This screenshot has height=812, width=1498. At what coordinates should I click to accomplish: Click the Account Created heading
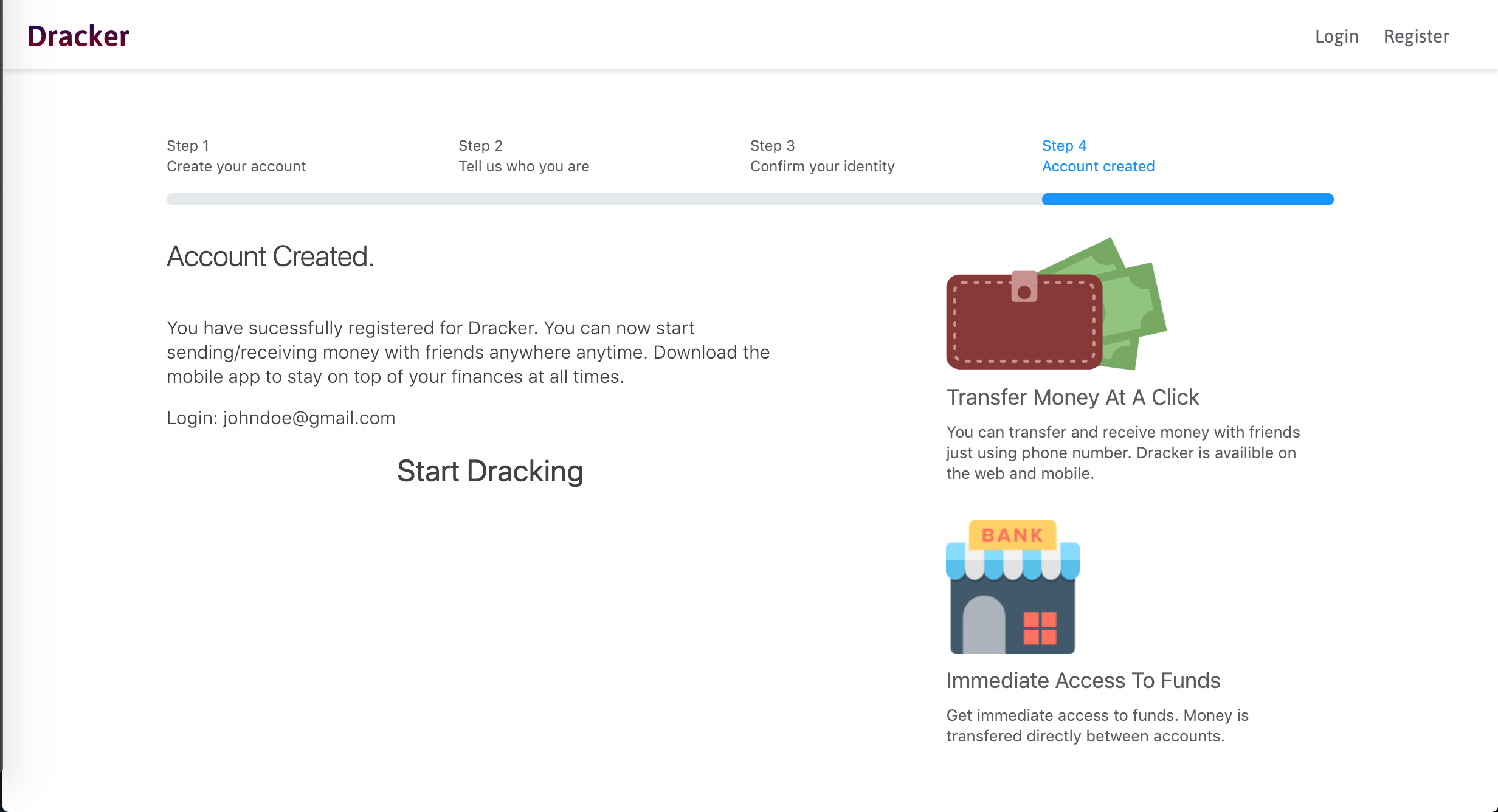(x=270, y=256)
